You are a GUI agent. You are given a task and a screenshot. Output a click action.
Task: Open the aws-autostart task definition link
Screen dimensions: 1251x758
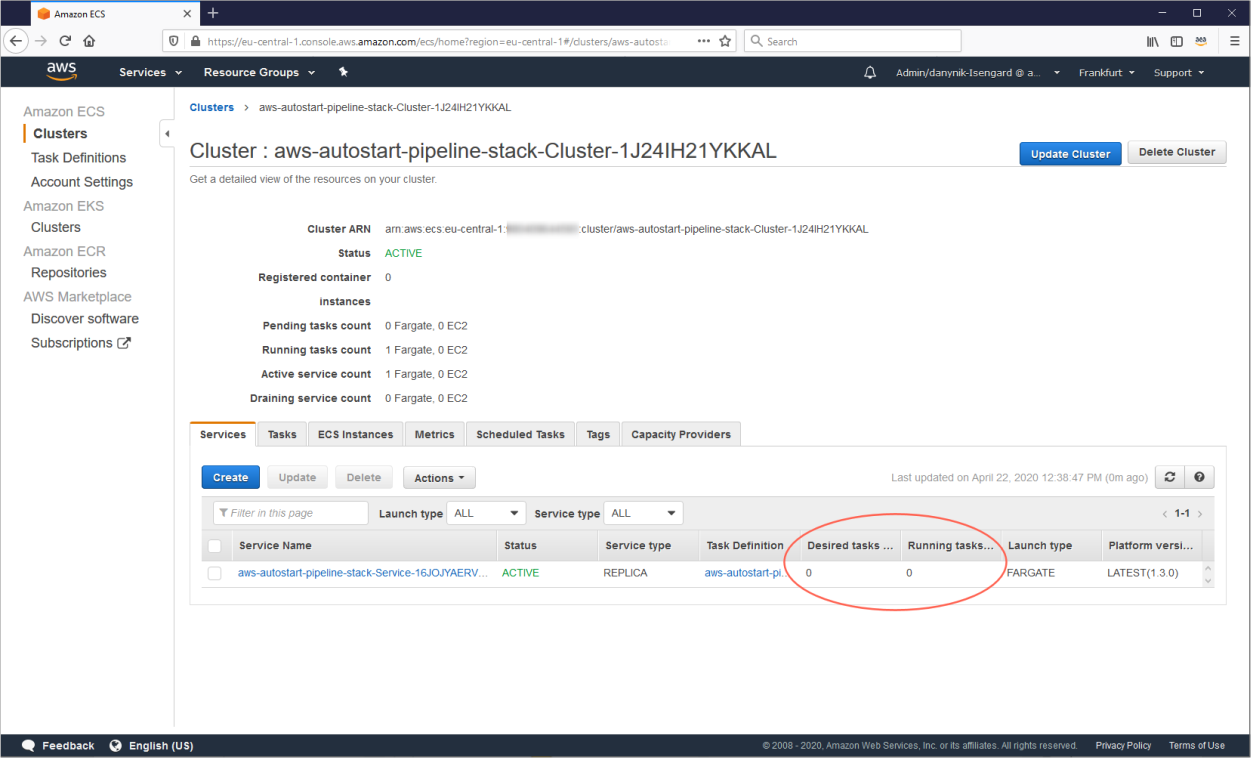(743, 573)
